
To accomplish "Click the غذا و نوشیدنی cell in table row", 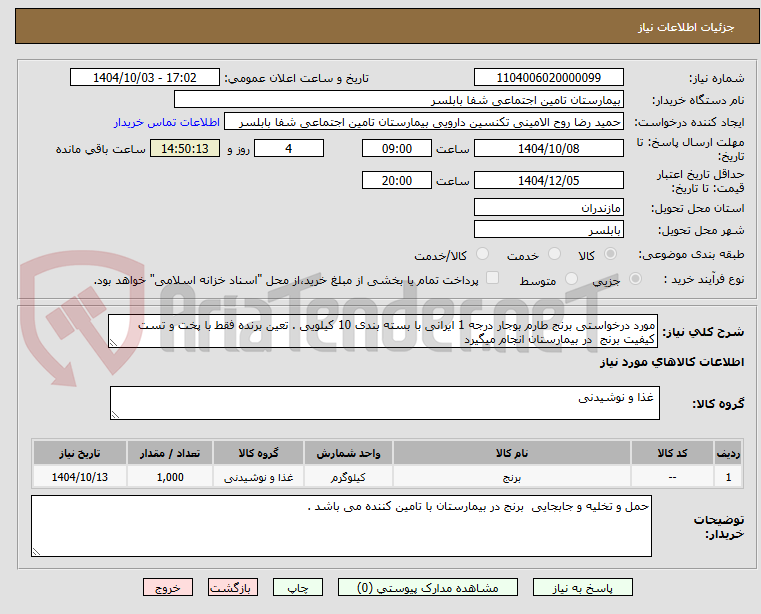I will [x=258, y=477].
